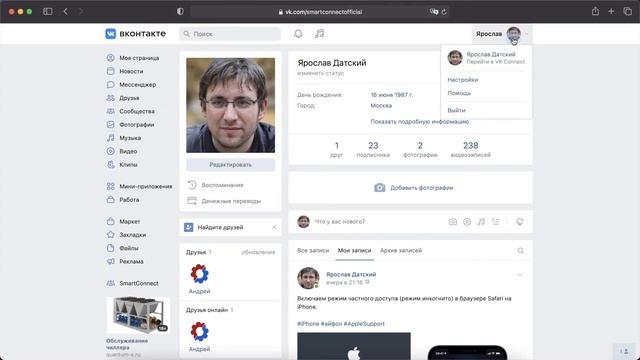Open Андрей's avatar under Друзья онлайн
This screenshot has height=360, width=640.
pyautogui.click(x=199, y=331)
